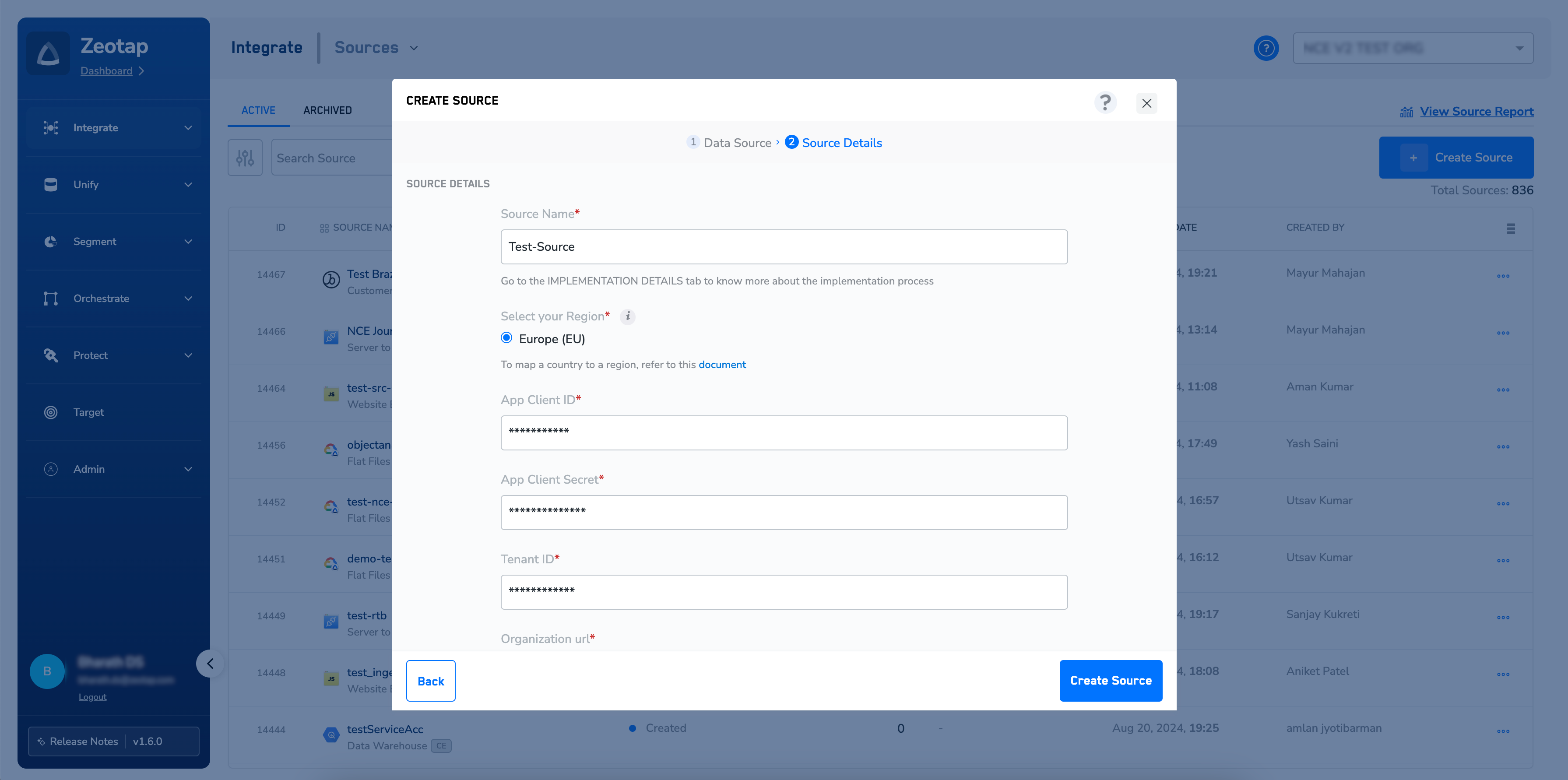Open the Target section in sidebar

(x=89, y=412)
